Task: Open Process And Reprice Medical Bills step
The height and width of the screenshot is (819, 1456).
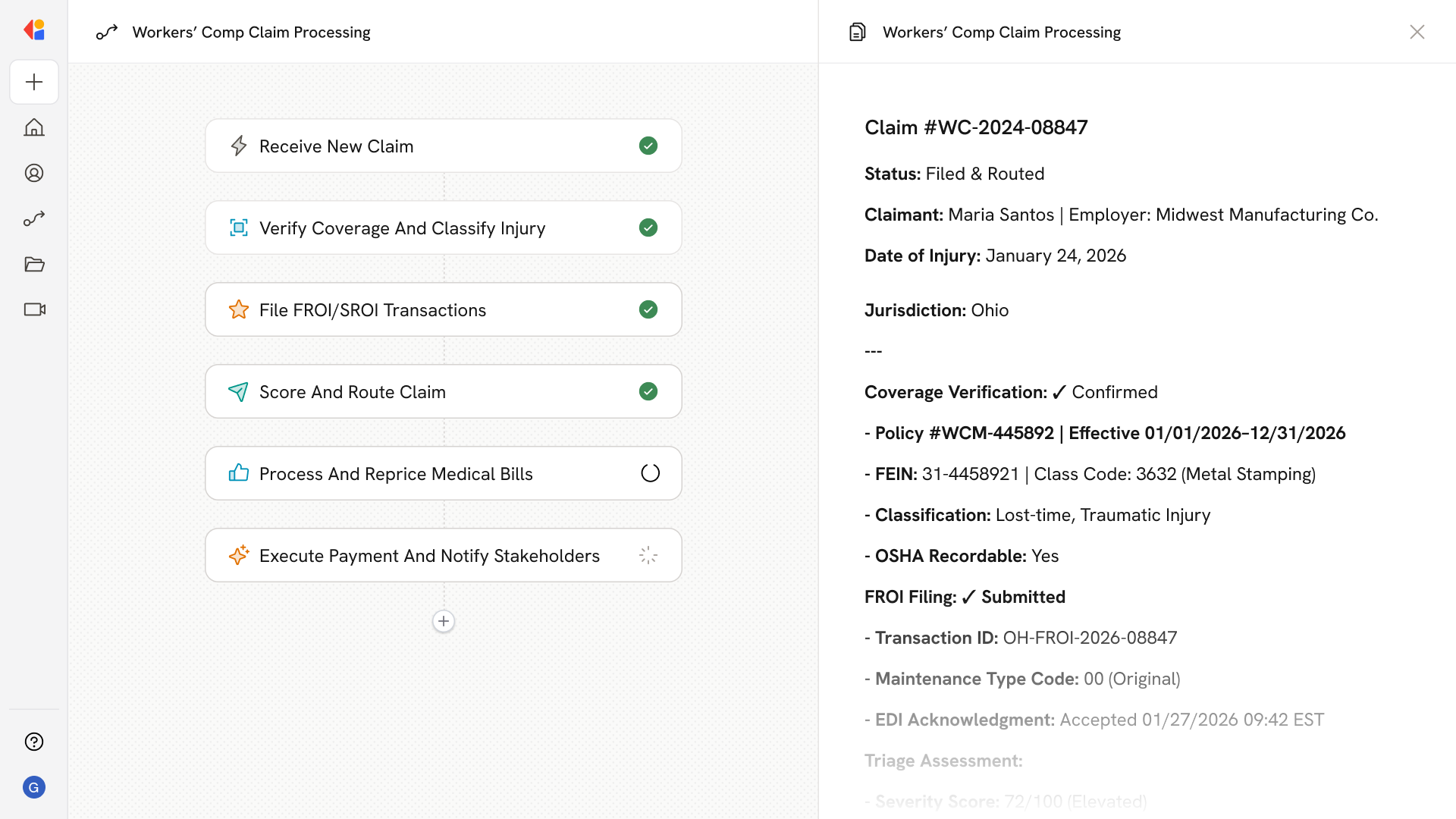Action: 396,473
